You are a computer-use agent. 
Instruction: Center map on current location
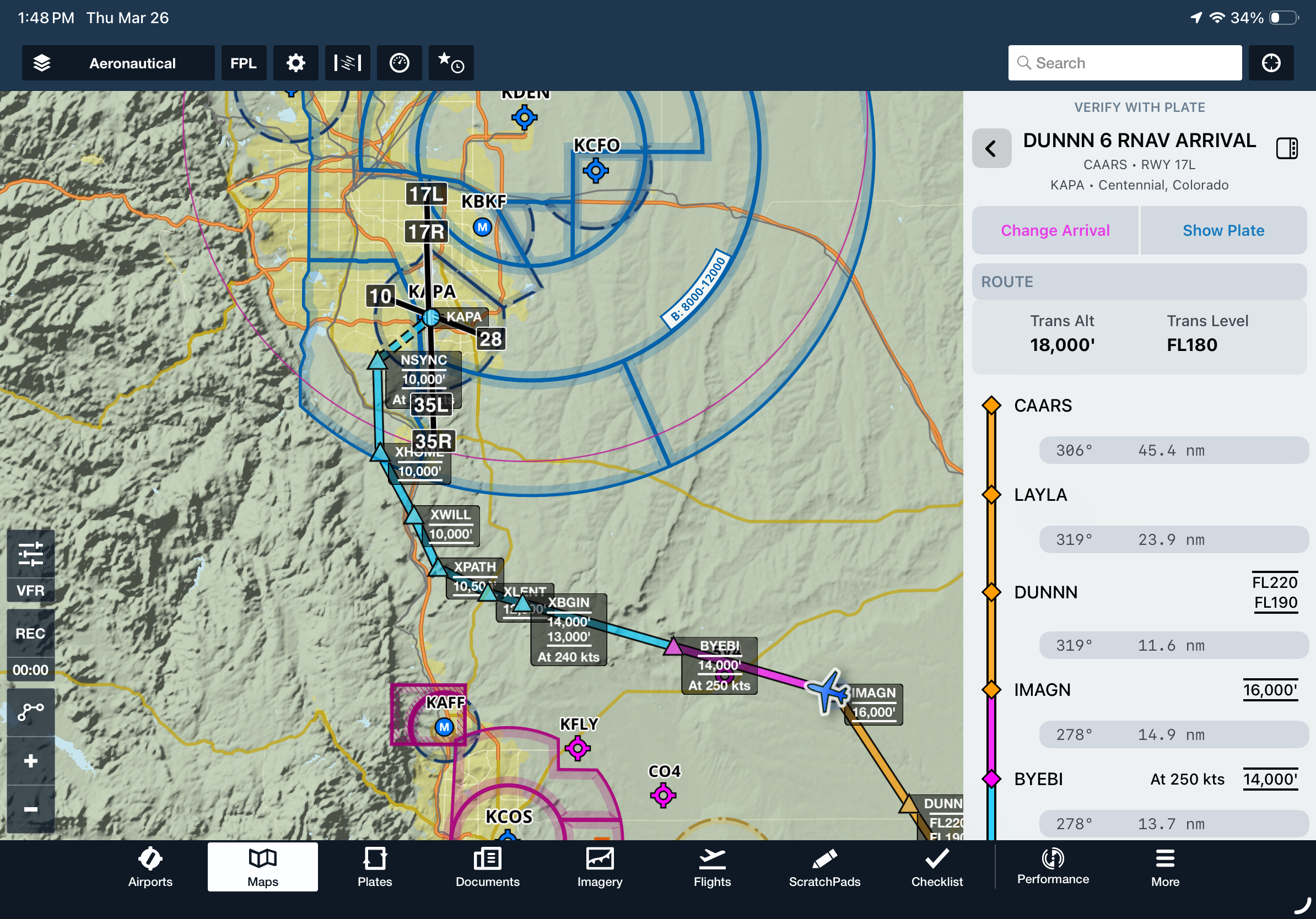1270,63
